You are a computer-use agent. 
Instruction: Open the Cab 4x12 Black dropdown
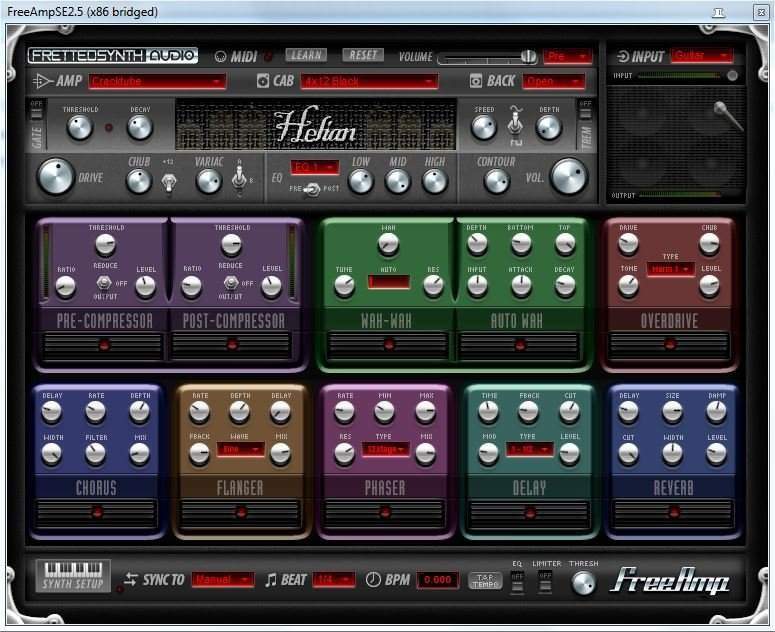tap(369, 81)
